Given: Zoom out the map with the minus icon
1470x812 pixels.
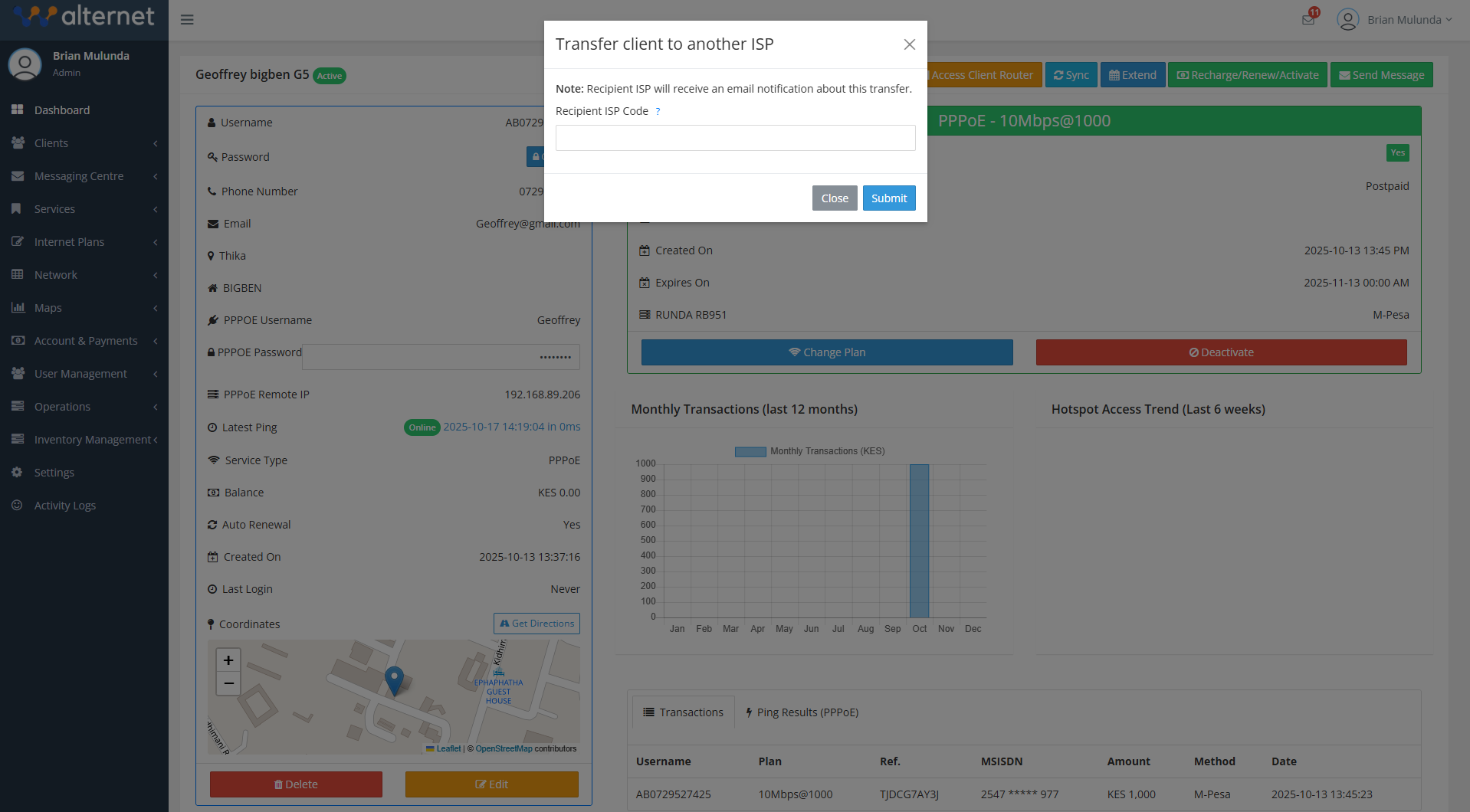Looking at the screenshot, I should click(228, 683).
